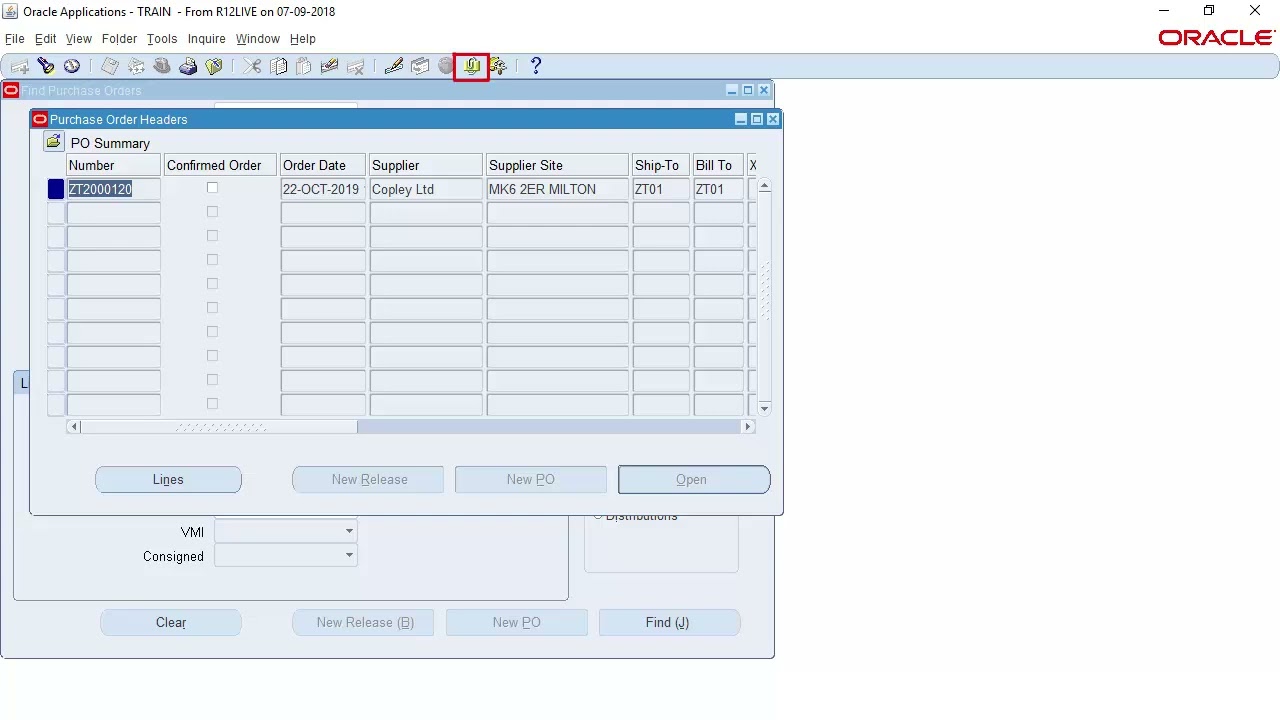1280x720 pixels.
Task: Click New Release in Purchase Order Headers
Action: pos(368,479)
